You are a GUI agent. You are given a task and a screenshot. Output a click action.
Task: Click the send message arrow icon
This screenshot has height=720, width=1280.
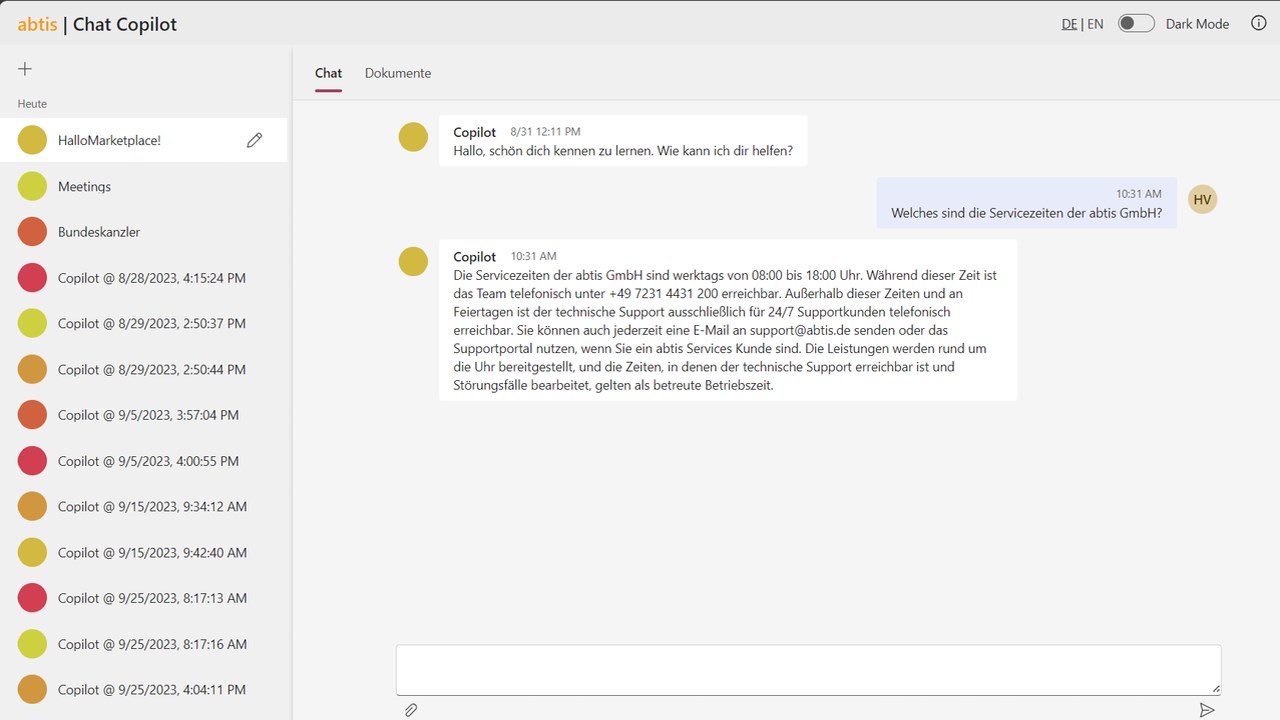(x=1207, y=710)
